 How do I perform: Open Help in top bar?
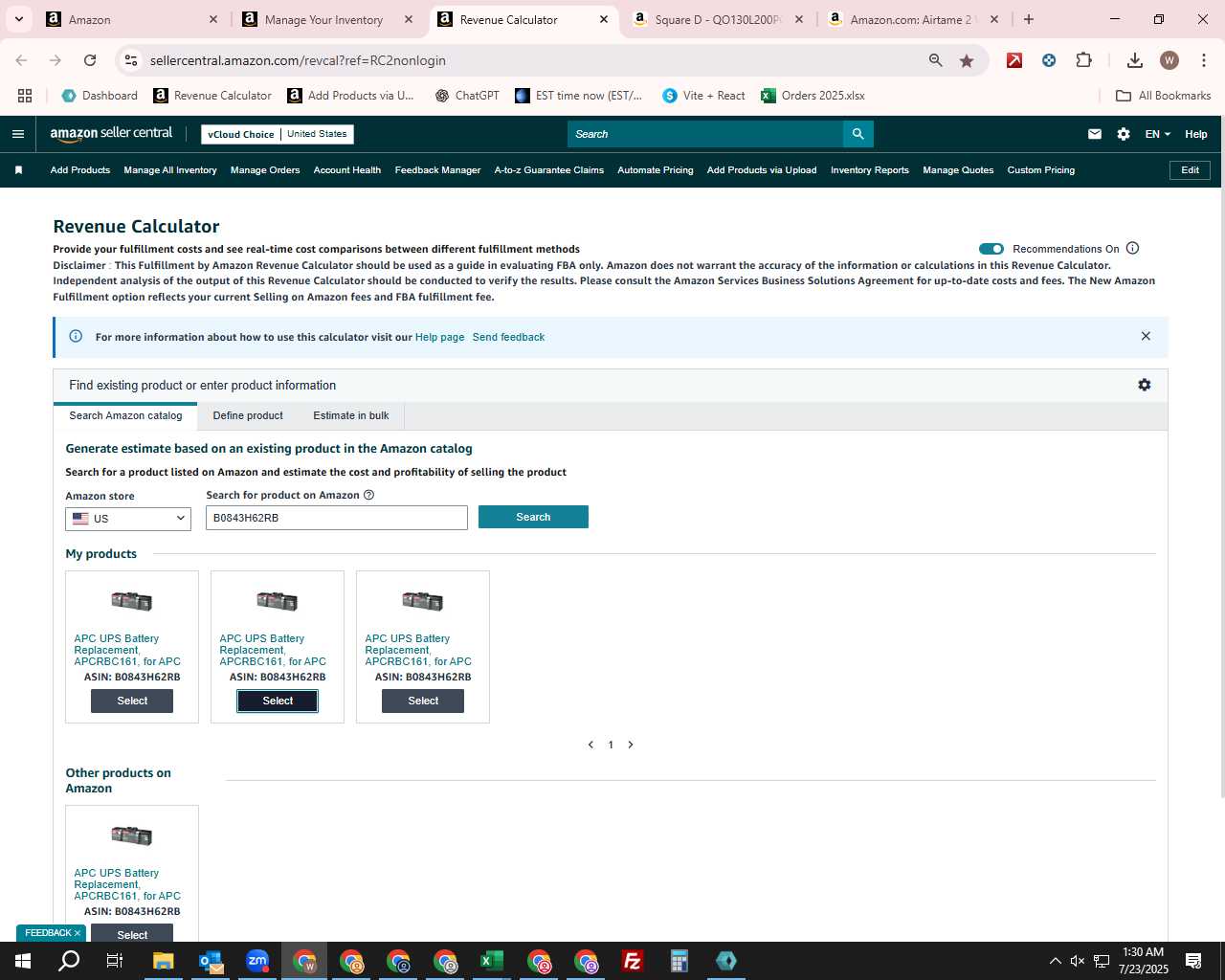pos(1196,134)
